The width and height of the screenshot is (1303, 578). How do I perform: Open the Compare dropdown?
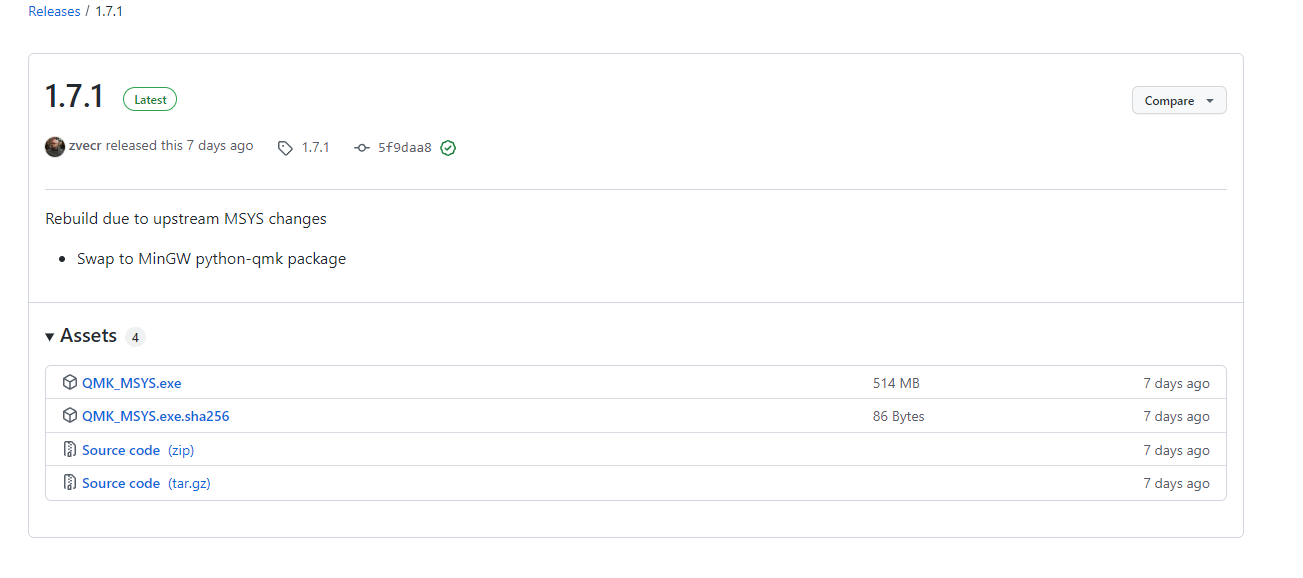[1179, 101]
